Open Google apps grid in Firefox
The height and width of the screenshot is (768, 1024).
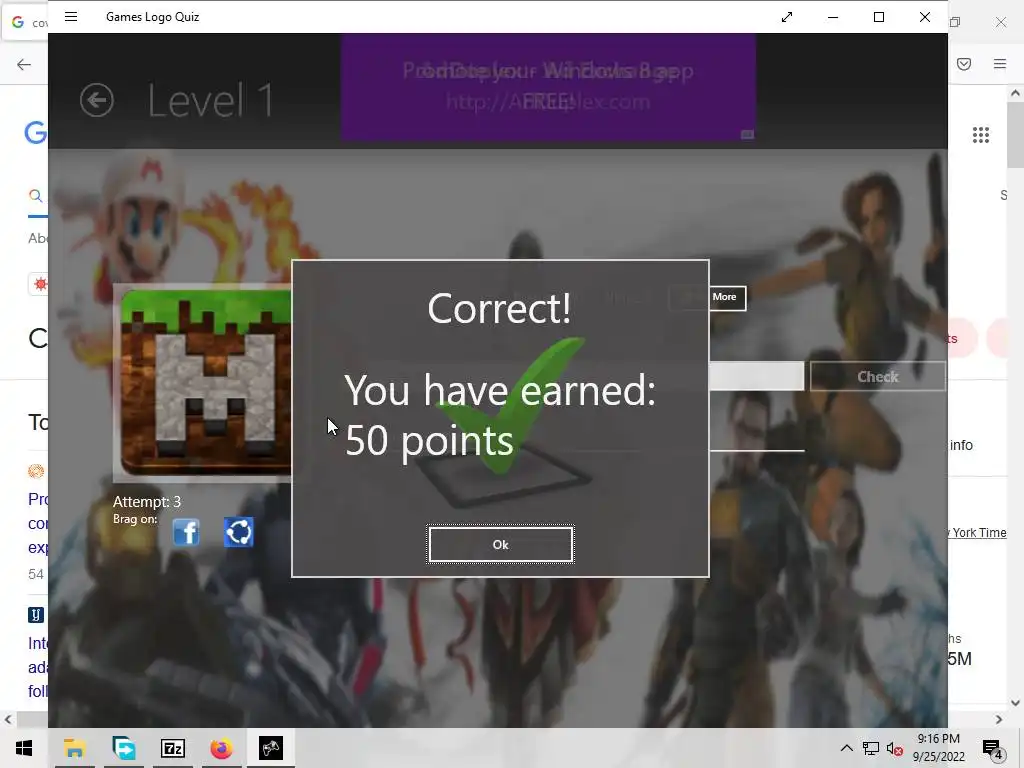pyautogui.click(x=981, y=135)
